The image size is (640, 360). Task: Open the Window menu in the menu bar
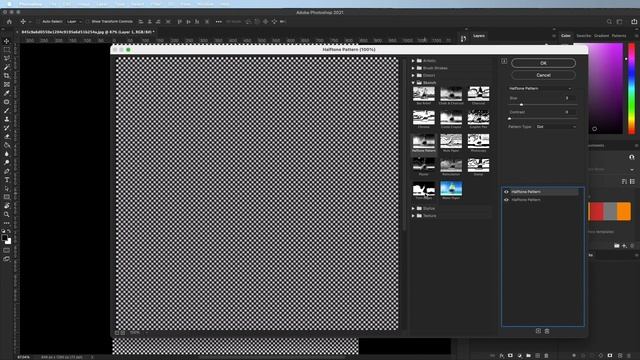(205, 4)
